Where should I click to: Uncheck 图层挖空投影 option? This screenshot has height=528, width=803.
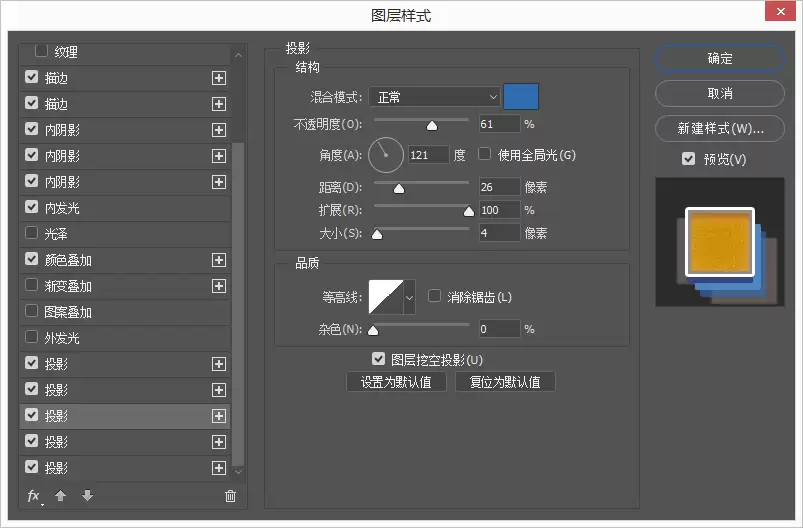tap(378, 359)
